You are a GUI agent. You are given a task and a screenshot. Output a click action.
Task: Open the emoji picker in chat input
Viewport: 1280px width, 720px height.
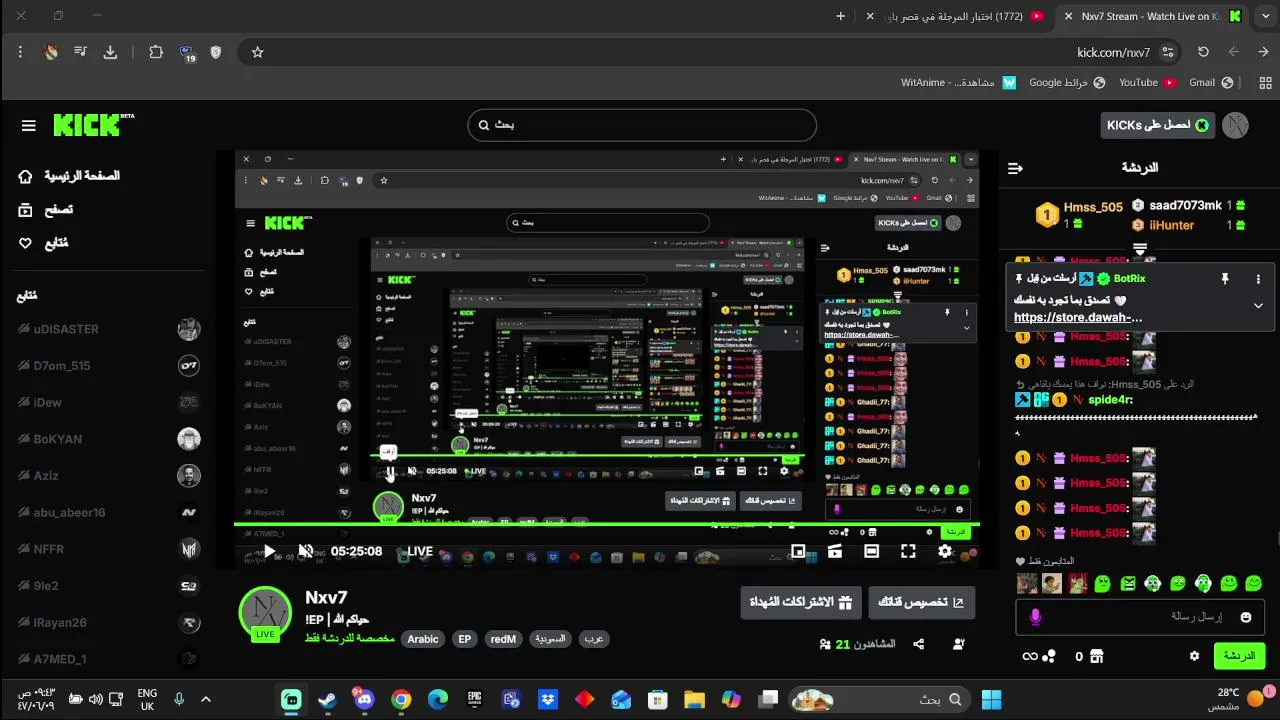pos(1246,617)
